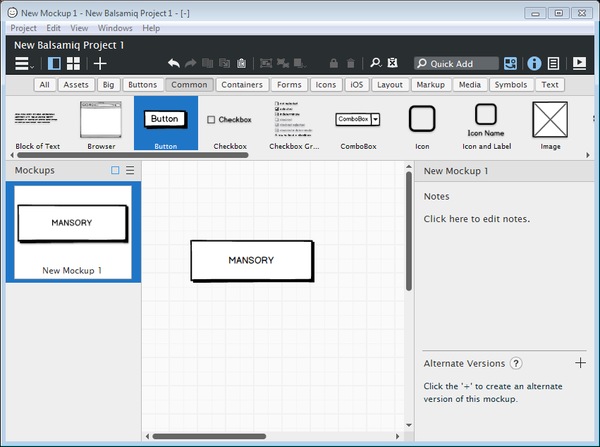The height and width of the screenshot is (447, 600).
Task: Click the plus icon to add mockup
Action: tap(100, 63)
